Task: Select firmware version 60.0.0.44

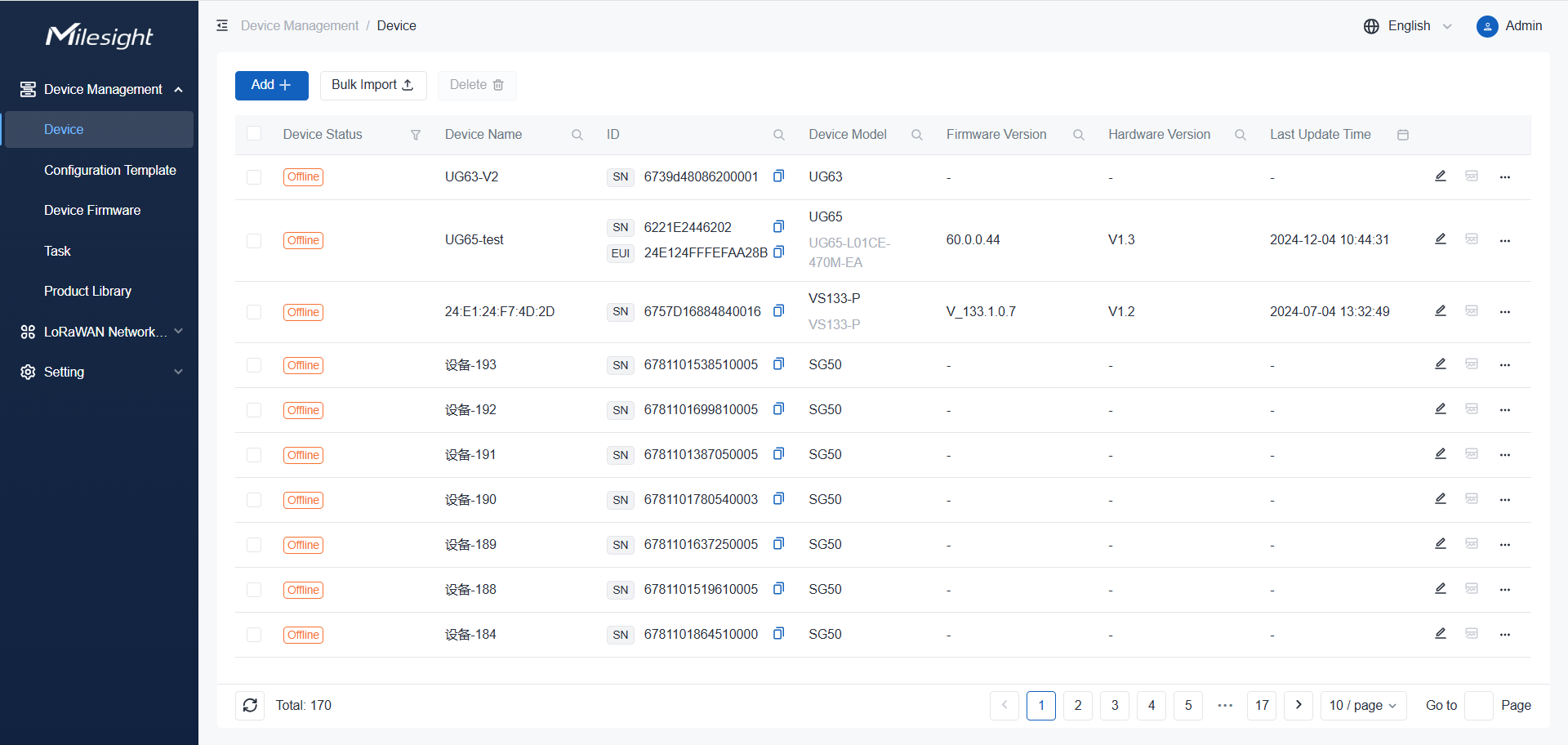Action: (x=973, y=240)
